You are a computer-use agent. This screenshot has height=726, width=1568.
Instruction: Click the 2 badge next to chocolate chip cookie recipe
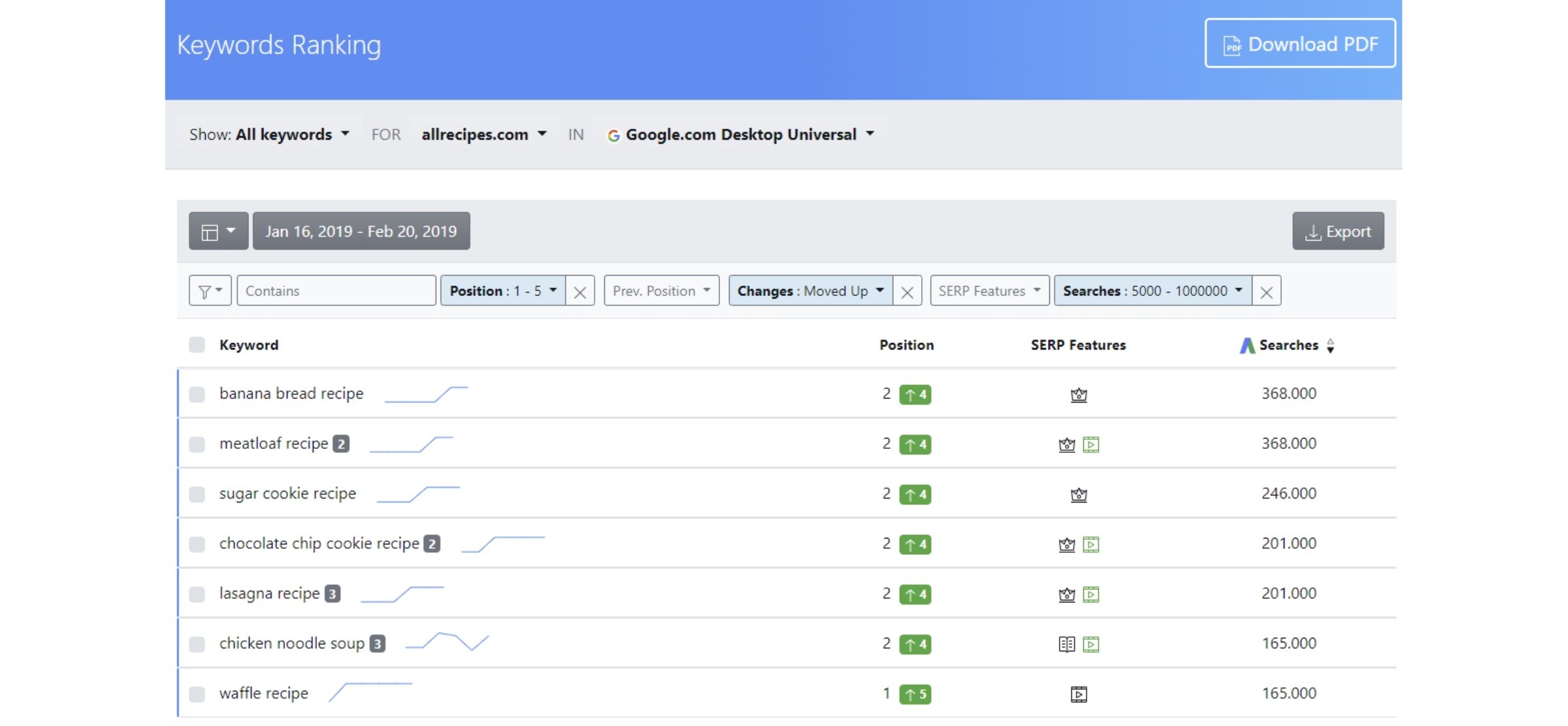[432, 544]
